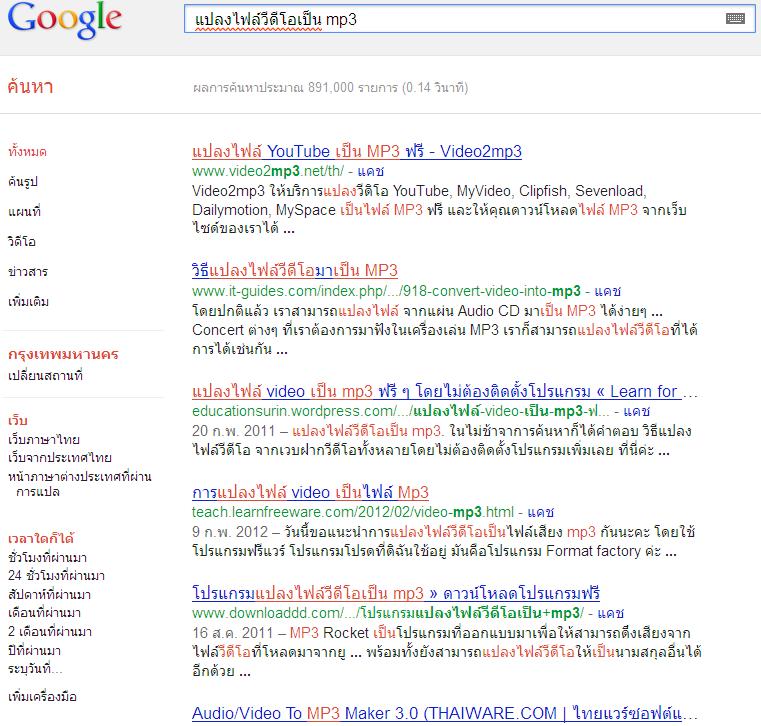761x726 pixels.
Task: Open cached copy of teach.learnfreeware.com result
Action: tap(541, 512)
